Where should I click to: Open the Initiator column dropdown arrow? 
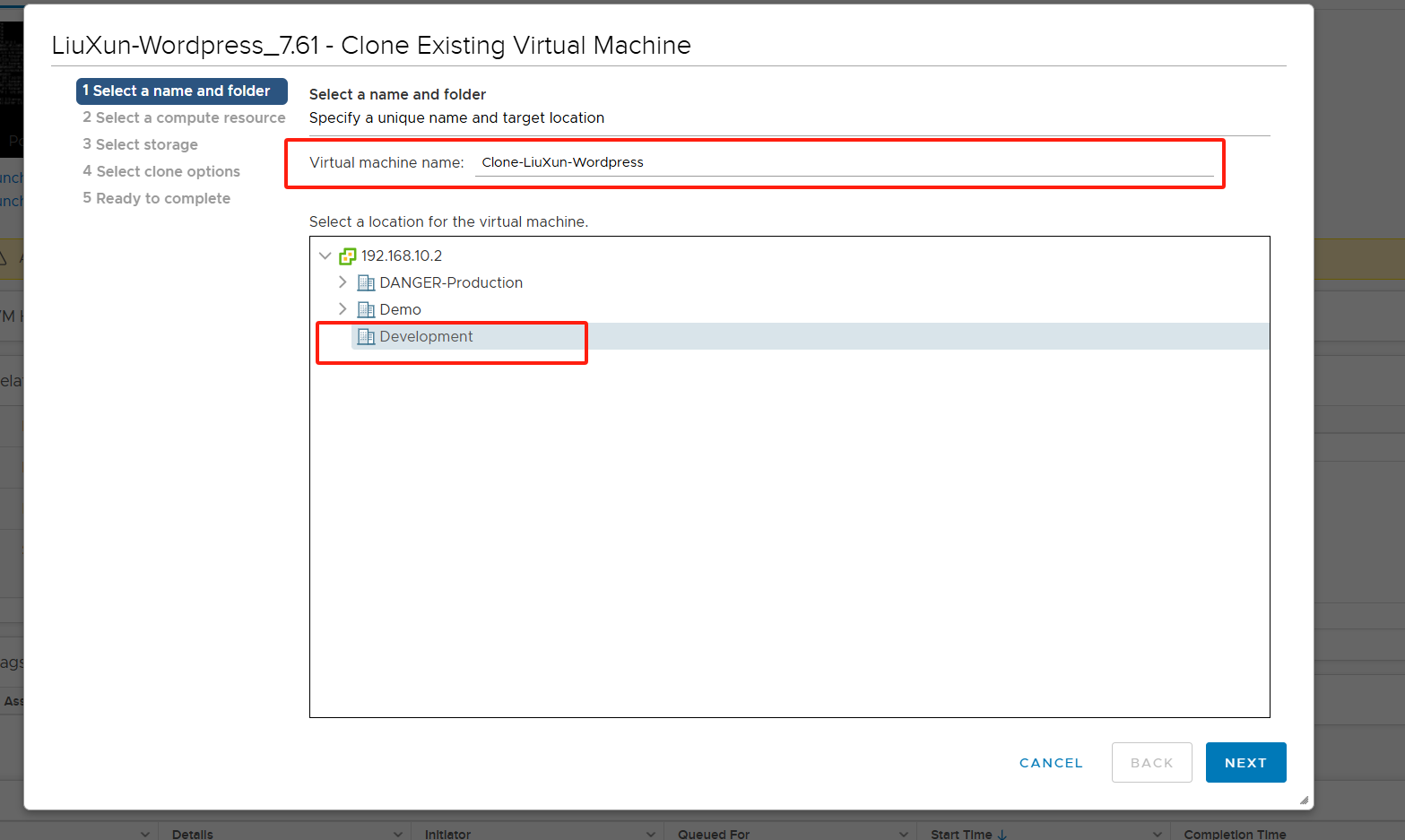point(650,835)
